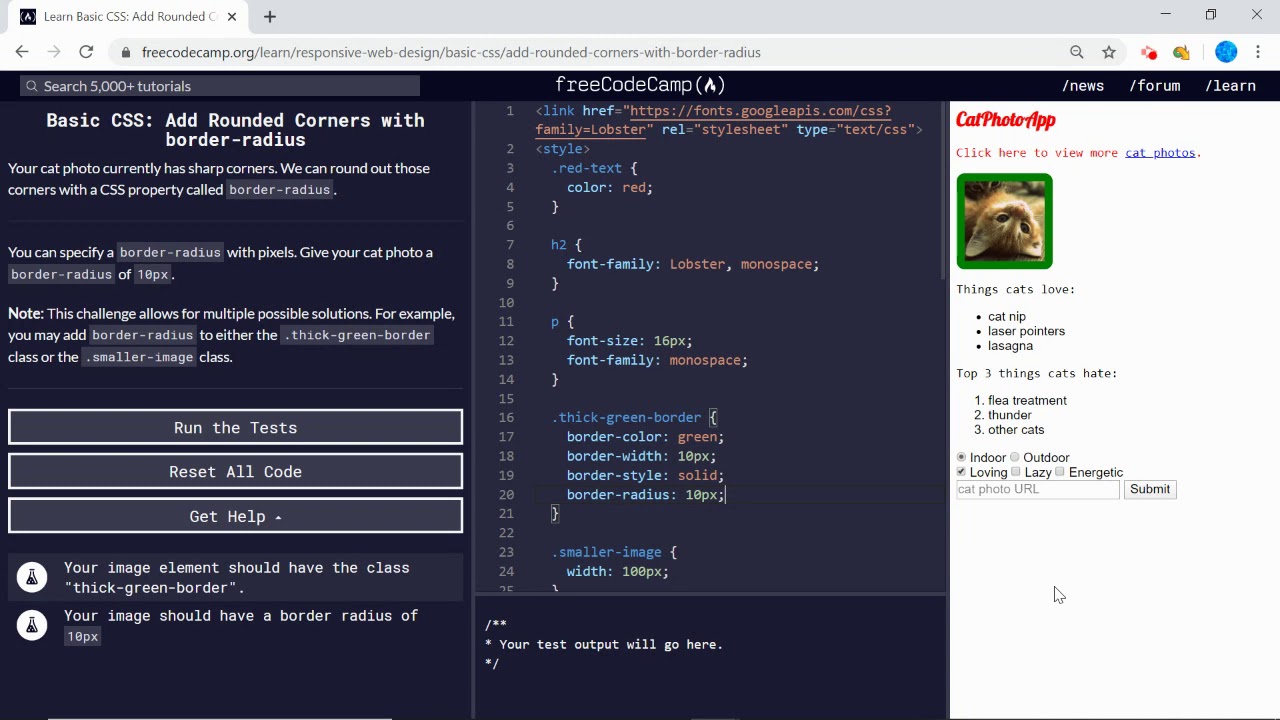Check the Lazy checkbox
This screenshot has width=1280, height=720.
pyautogui.click(x=1016, y=472)
